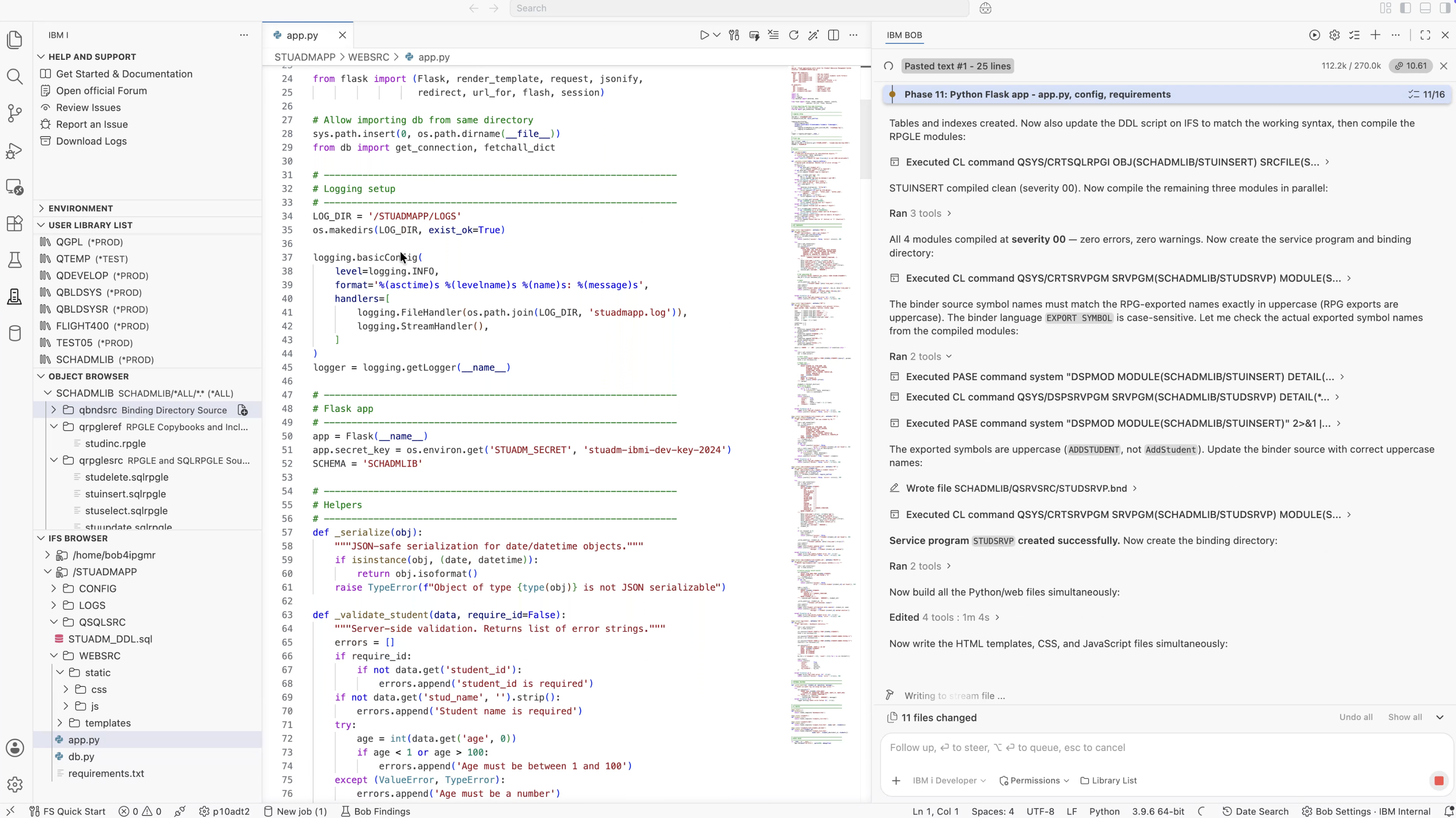Open the IBM BOB task list icon
The height and width of the screenshot is (818, 1456).
(1355, 35)
